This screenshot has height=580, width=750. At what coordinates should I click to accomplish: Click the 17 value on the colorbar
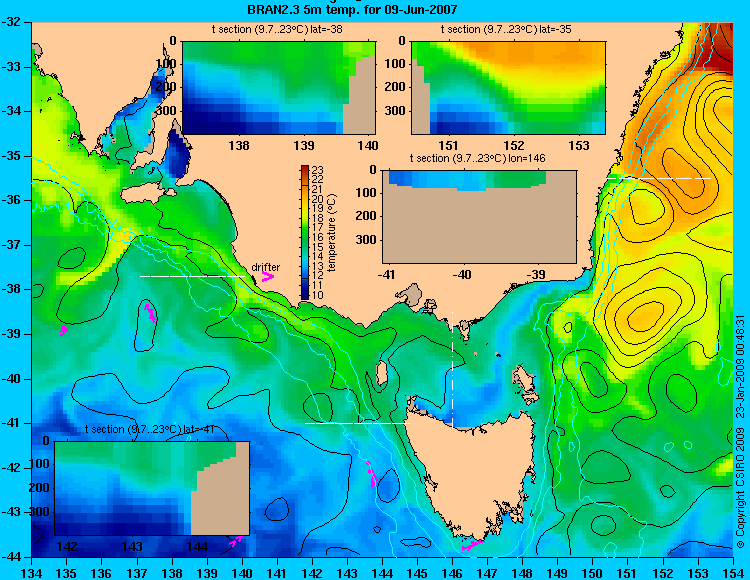(318, 228)
